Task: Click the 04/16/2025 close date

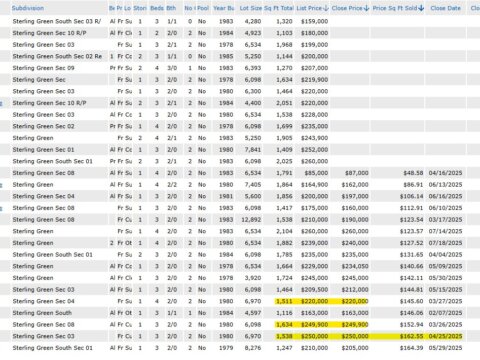Action: click(445, 173)
